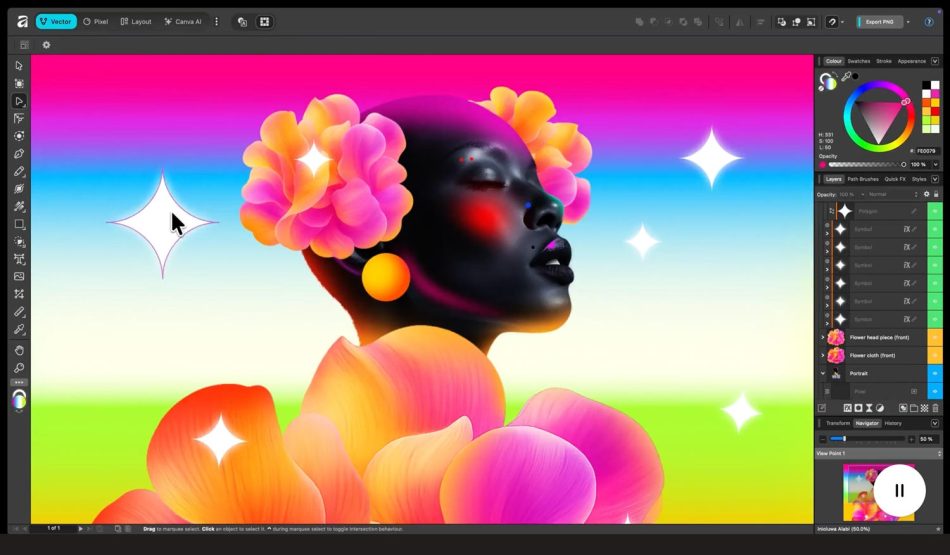Select the Pen tool in left toolbar
The height and width of the screenshot is (555, 950).
[19, 154]
